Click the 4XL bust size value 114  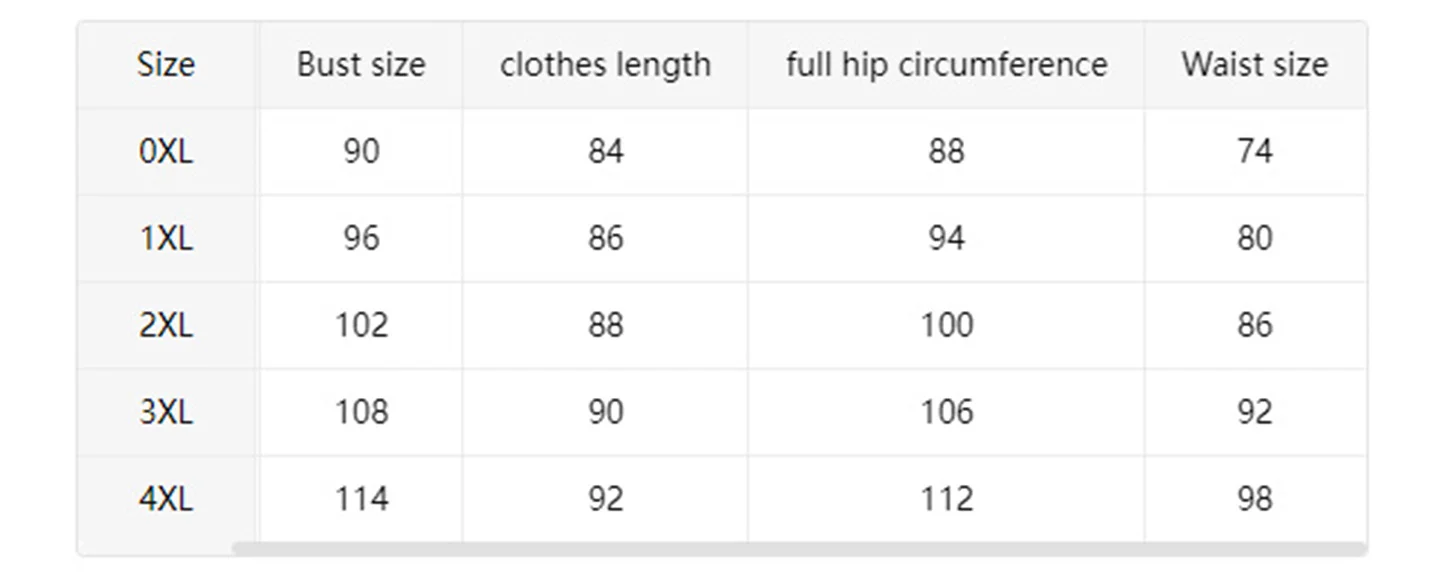[x=361, y=498]
